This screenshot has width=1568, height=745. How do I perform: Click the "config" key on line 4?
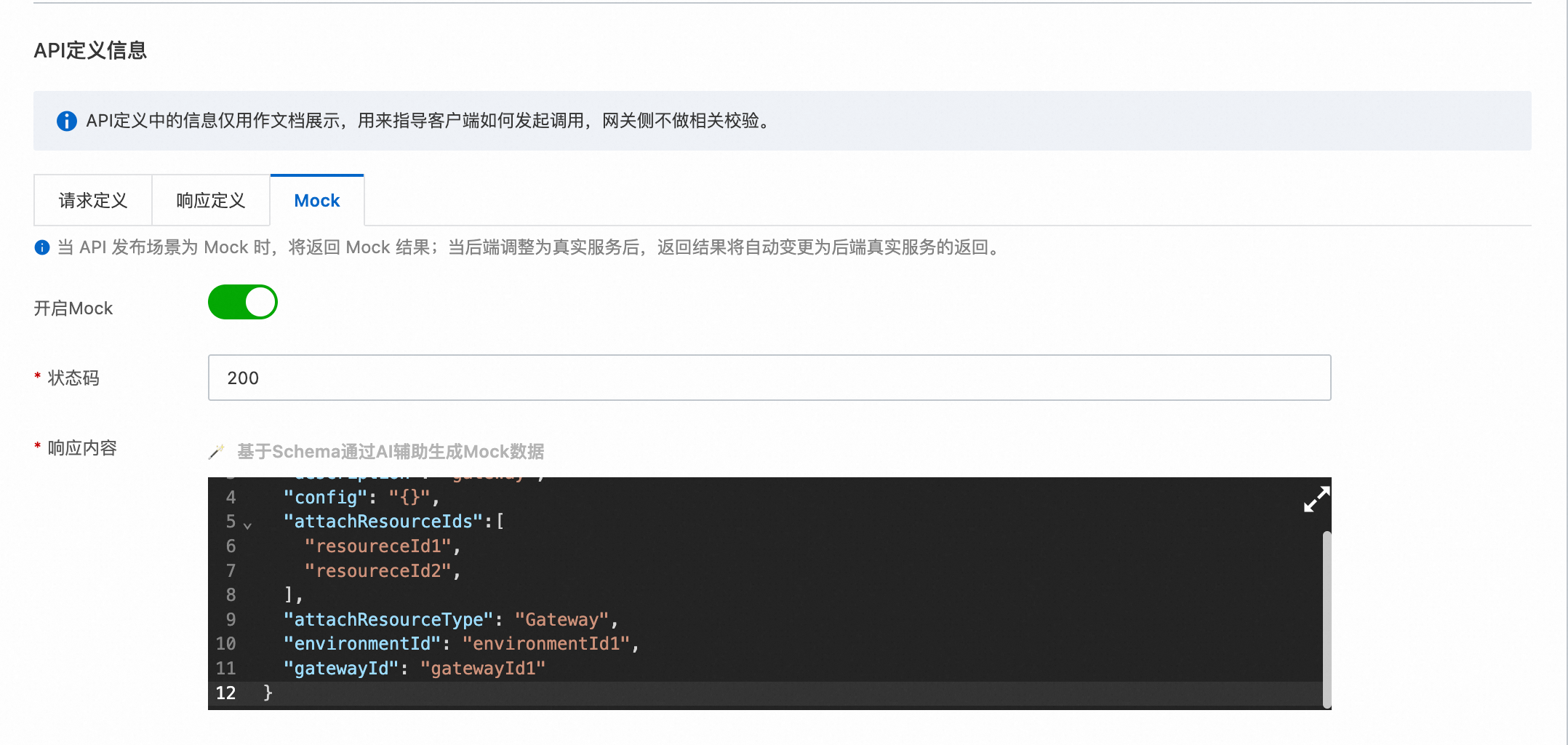pyautogui.click(x=325, y=498)
